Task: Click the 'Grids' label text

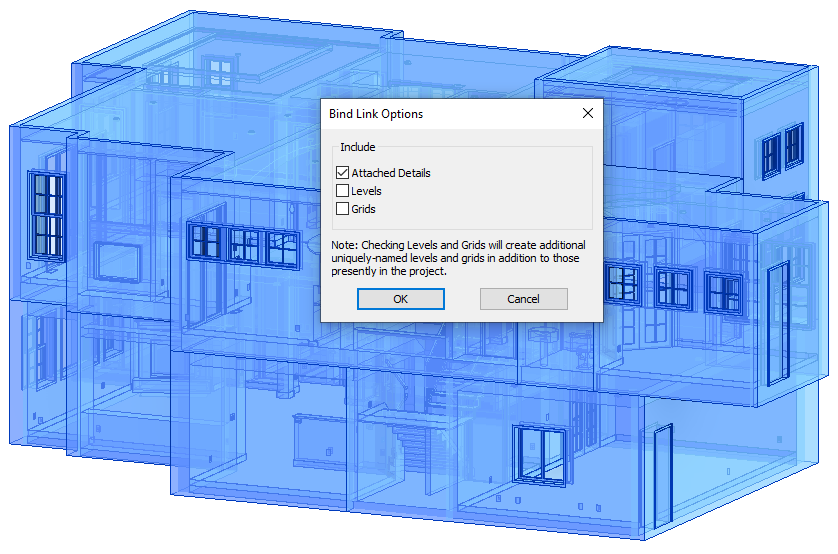Action: [363, 209]
